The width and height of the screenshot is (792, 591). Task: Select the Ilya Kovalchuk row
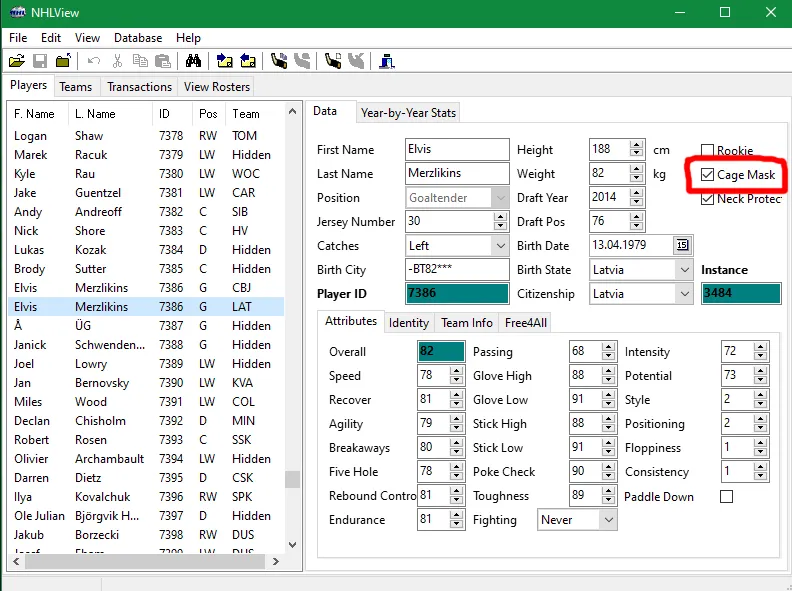point(146,497)
